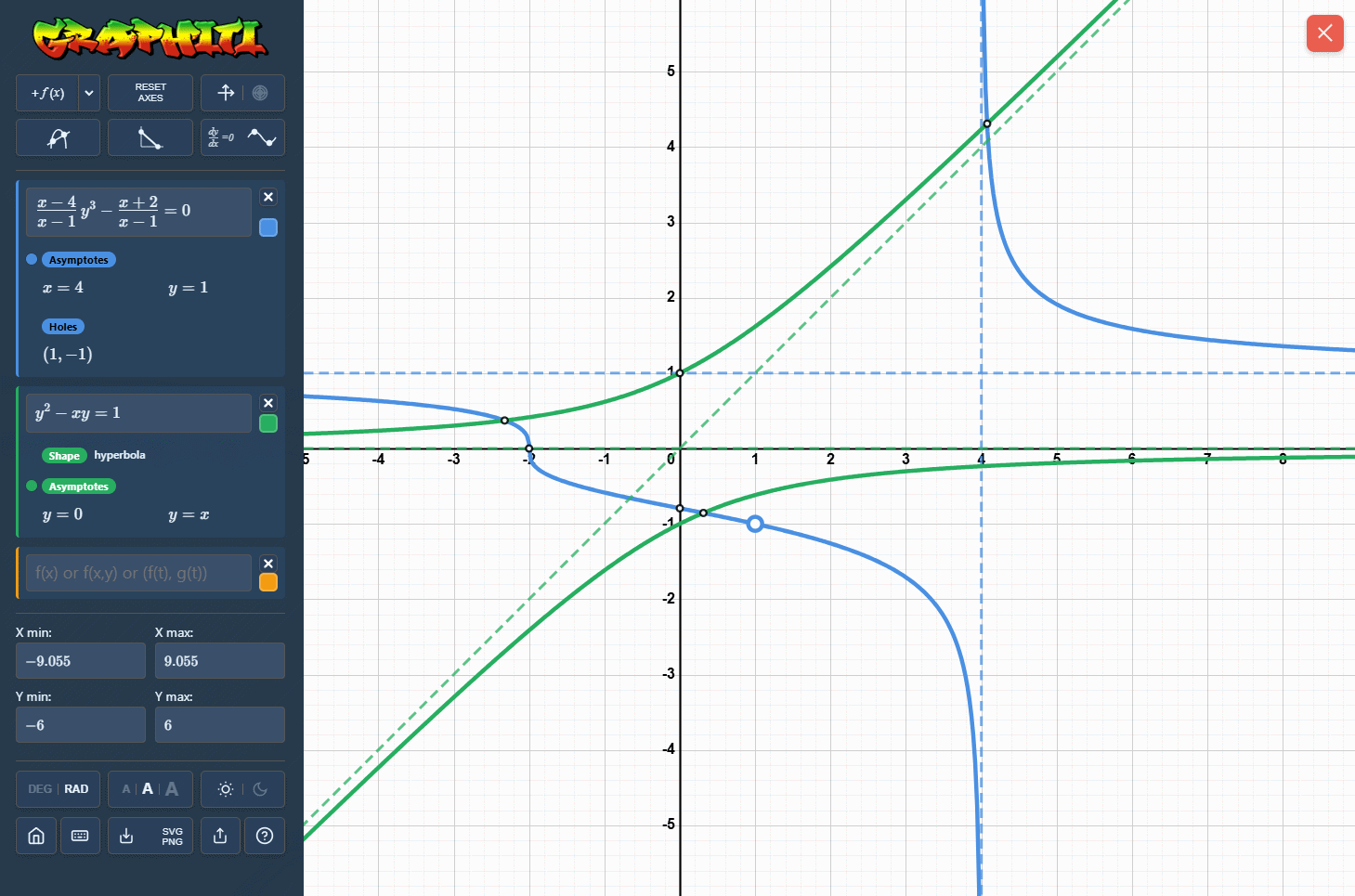1355x896 pixels.
Task: Click the green Shape tag
Action: pos(64,456)
